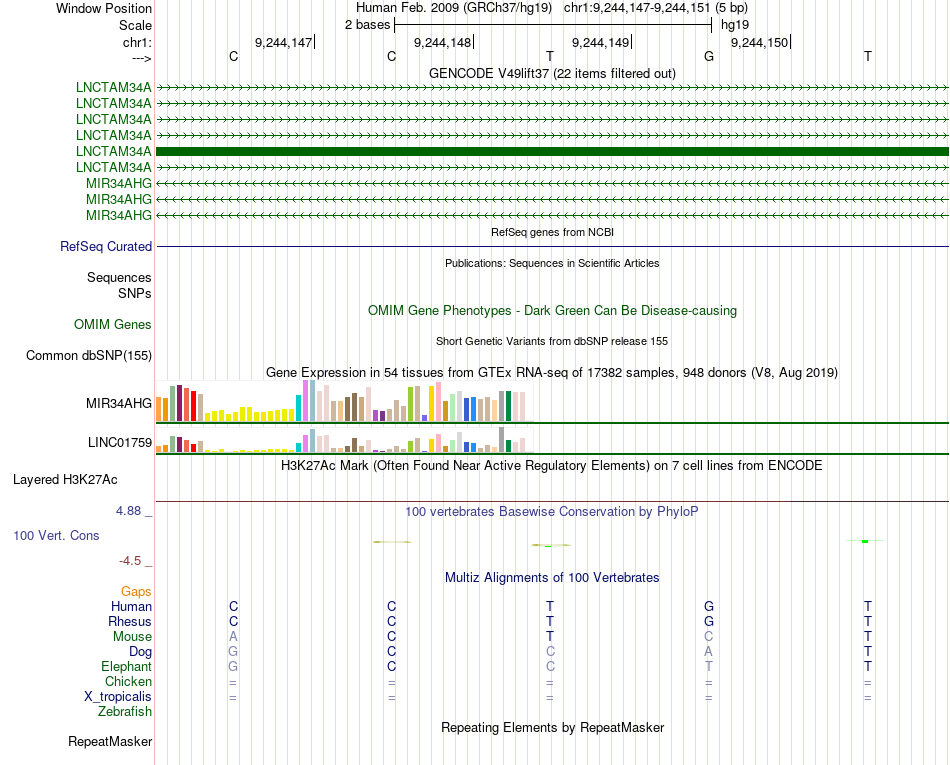Click the Human Feb. 2009 (GRCh37/hg19) assembly text
The height and width of the screenshot is (765, 950).
click(x=454, y=8)
